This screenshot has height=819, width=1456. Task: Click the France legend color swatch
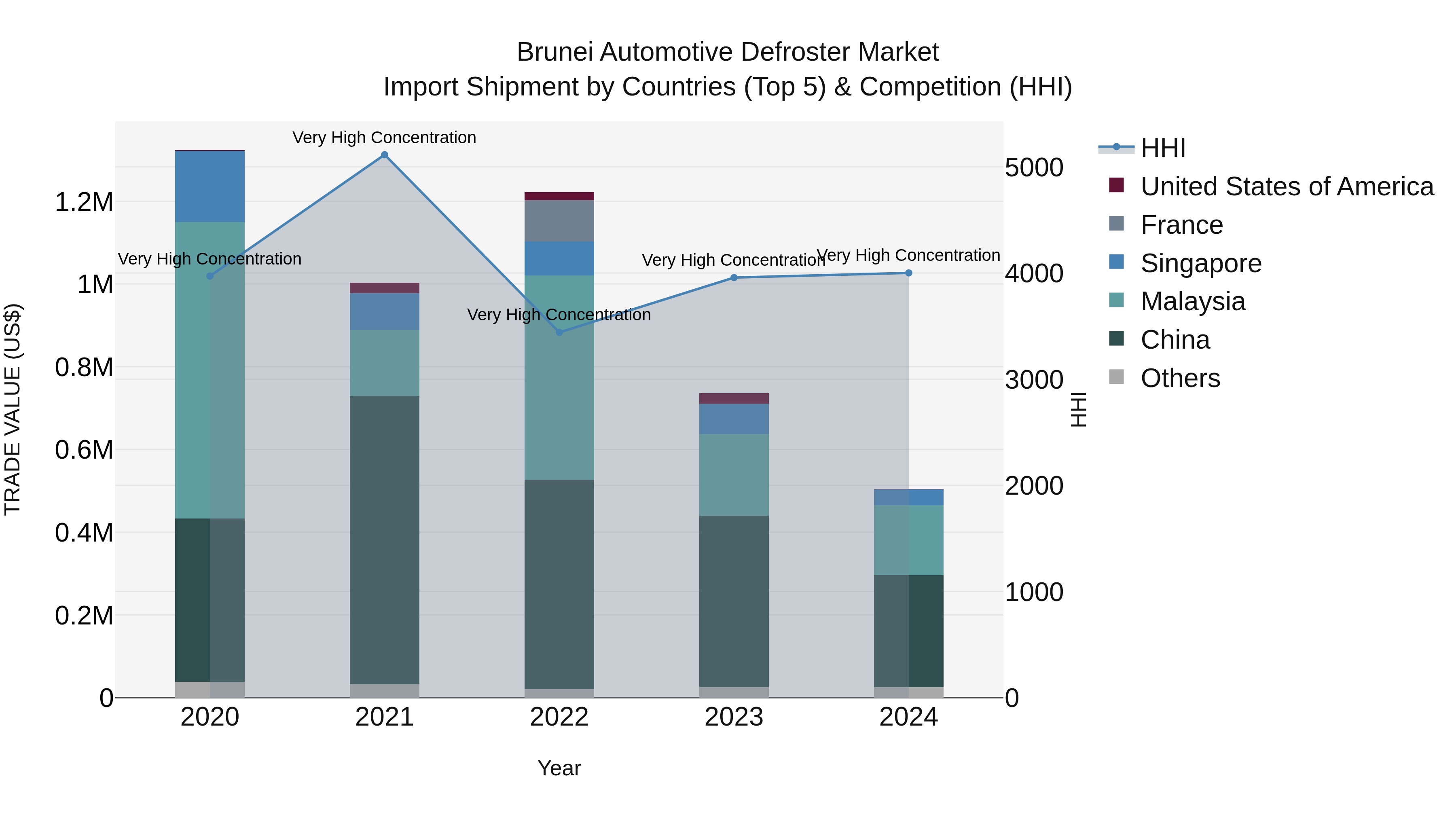point(1116,223)
